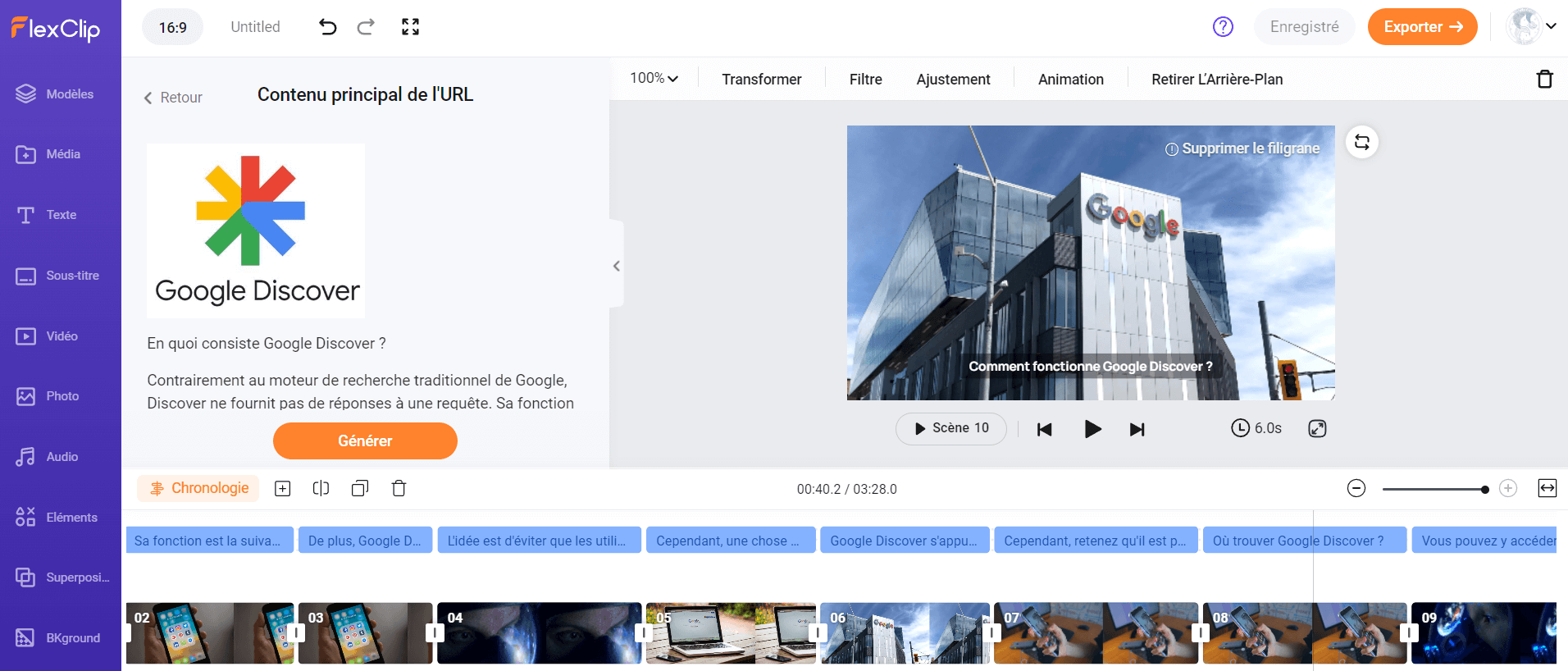The width and height of the screenshot is (1568, 671).
Task: Click the Générer button
Action: pyautogui.click(x=365, y=441)
